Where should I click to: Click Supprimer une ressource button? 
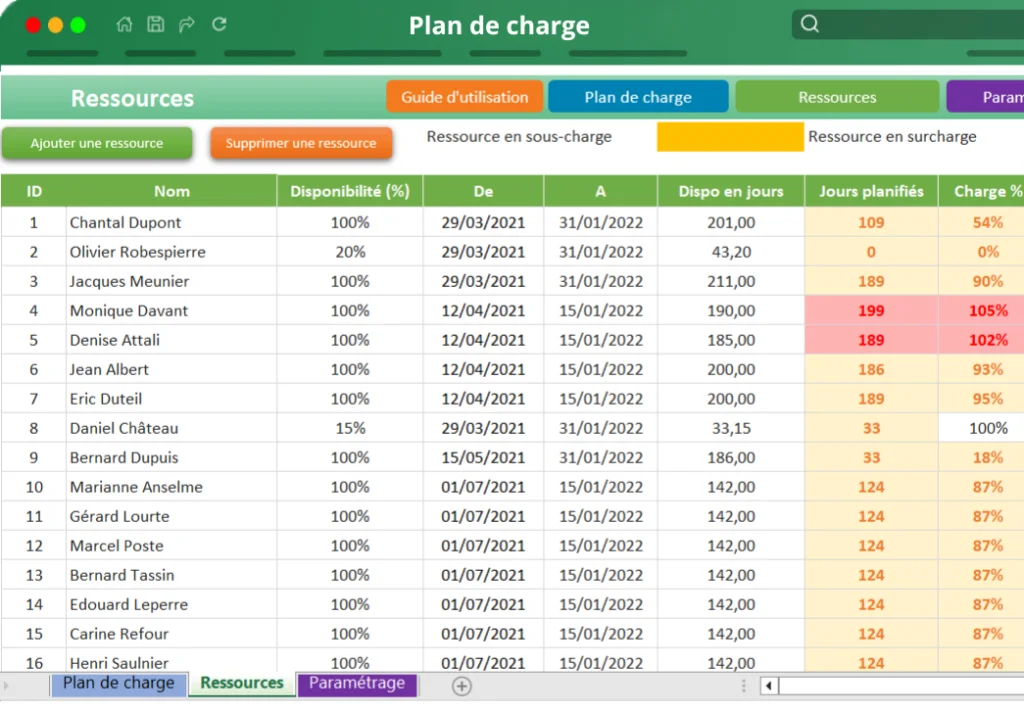click(x=301, y=143)
